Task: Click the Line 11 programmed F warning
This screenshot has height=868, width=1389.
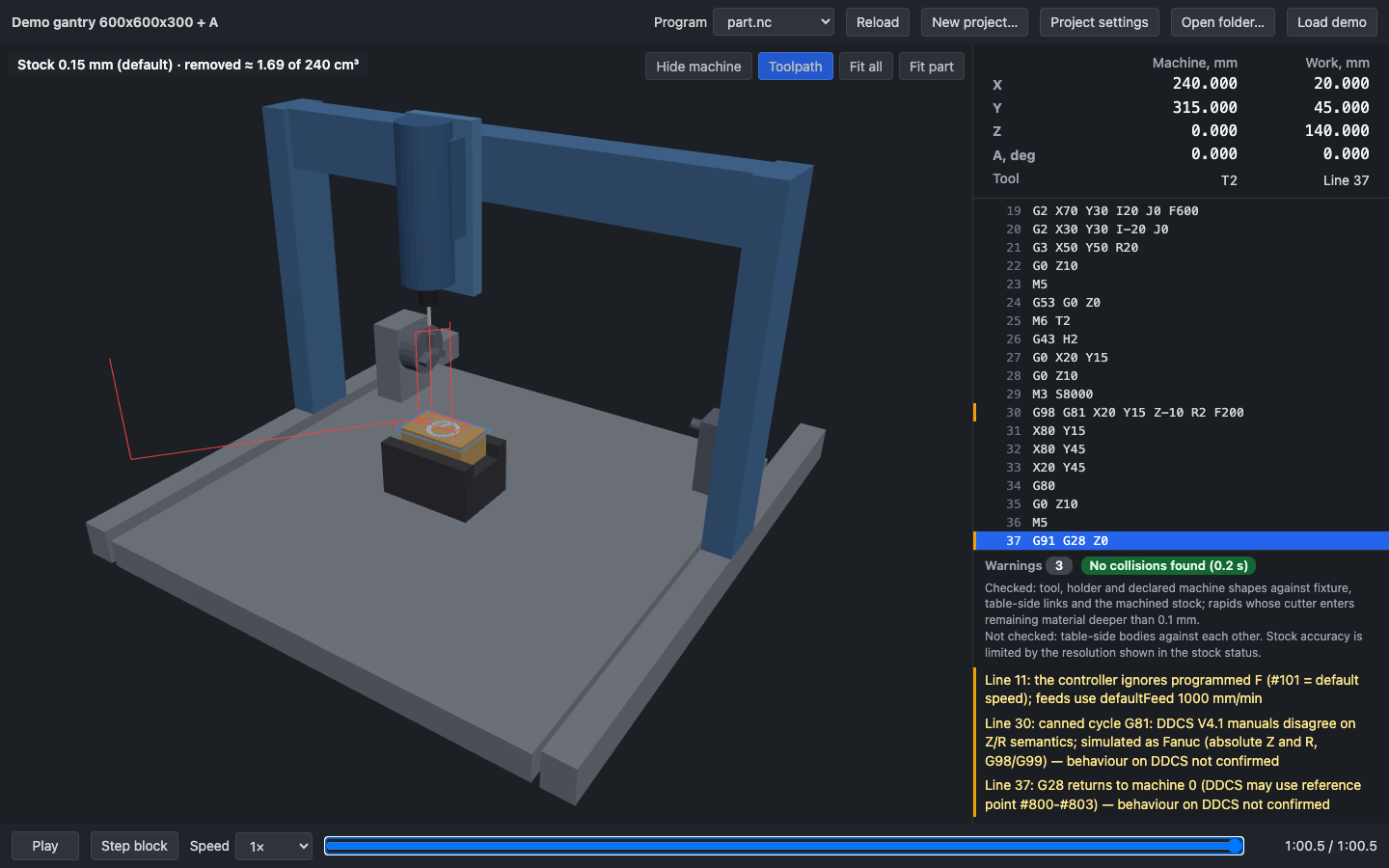Action: click(x=1181, y=689)
